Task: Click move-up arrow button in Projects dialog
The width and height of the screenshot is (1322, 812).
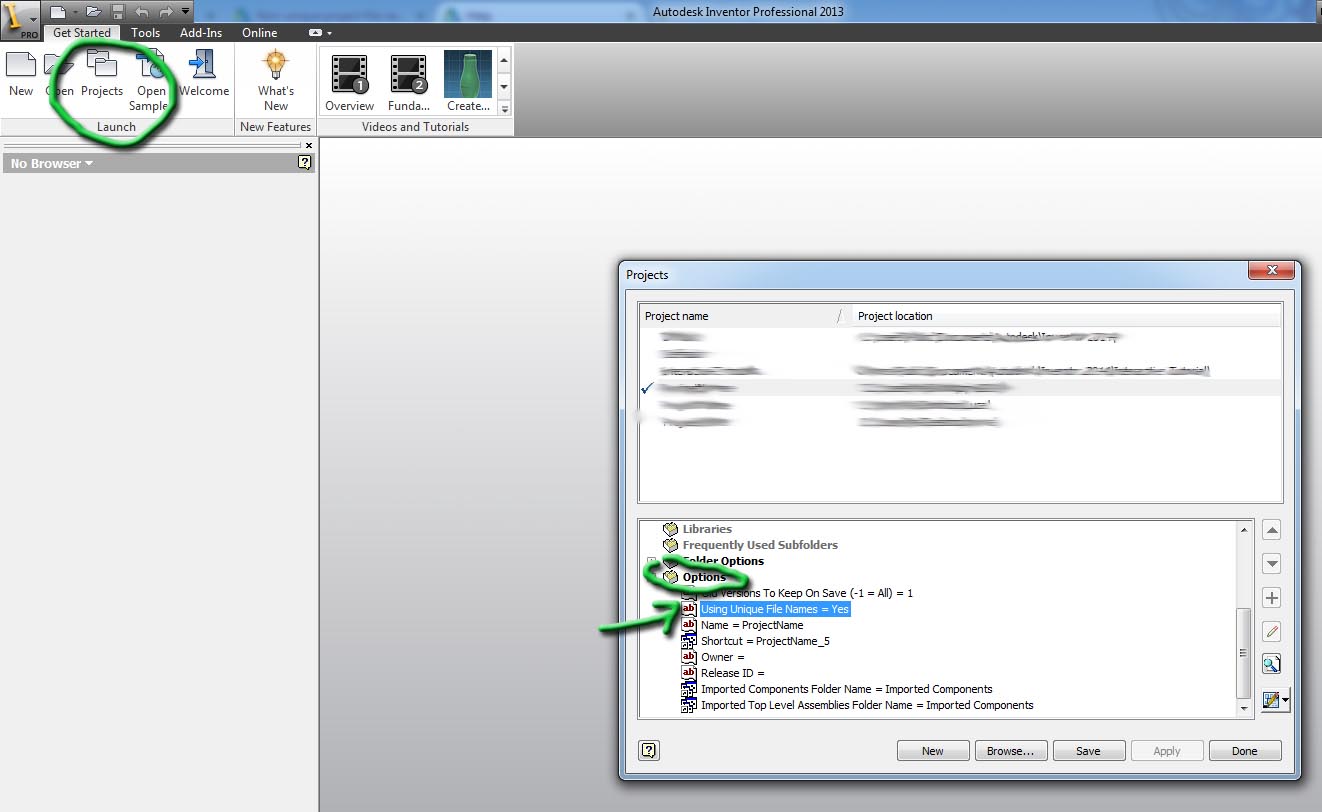Action: click(1272, 530)
